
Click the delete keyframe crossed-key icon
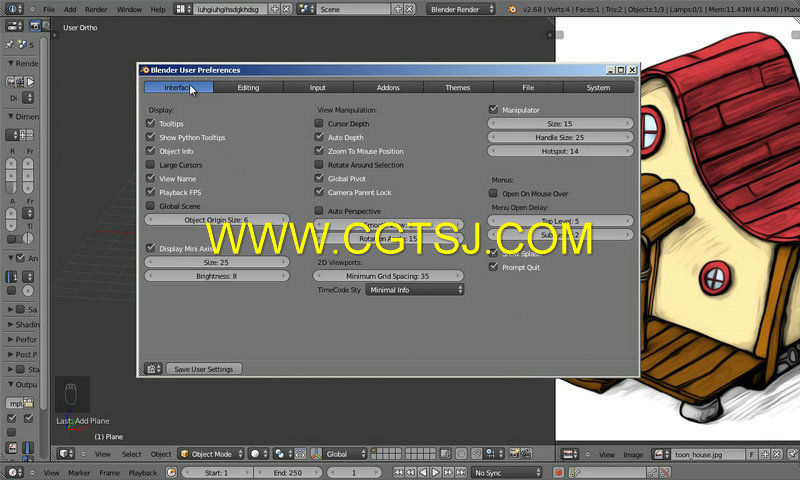[665, 473]
